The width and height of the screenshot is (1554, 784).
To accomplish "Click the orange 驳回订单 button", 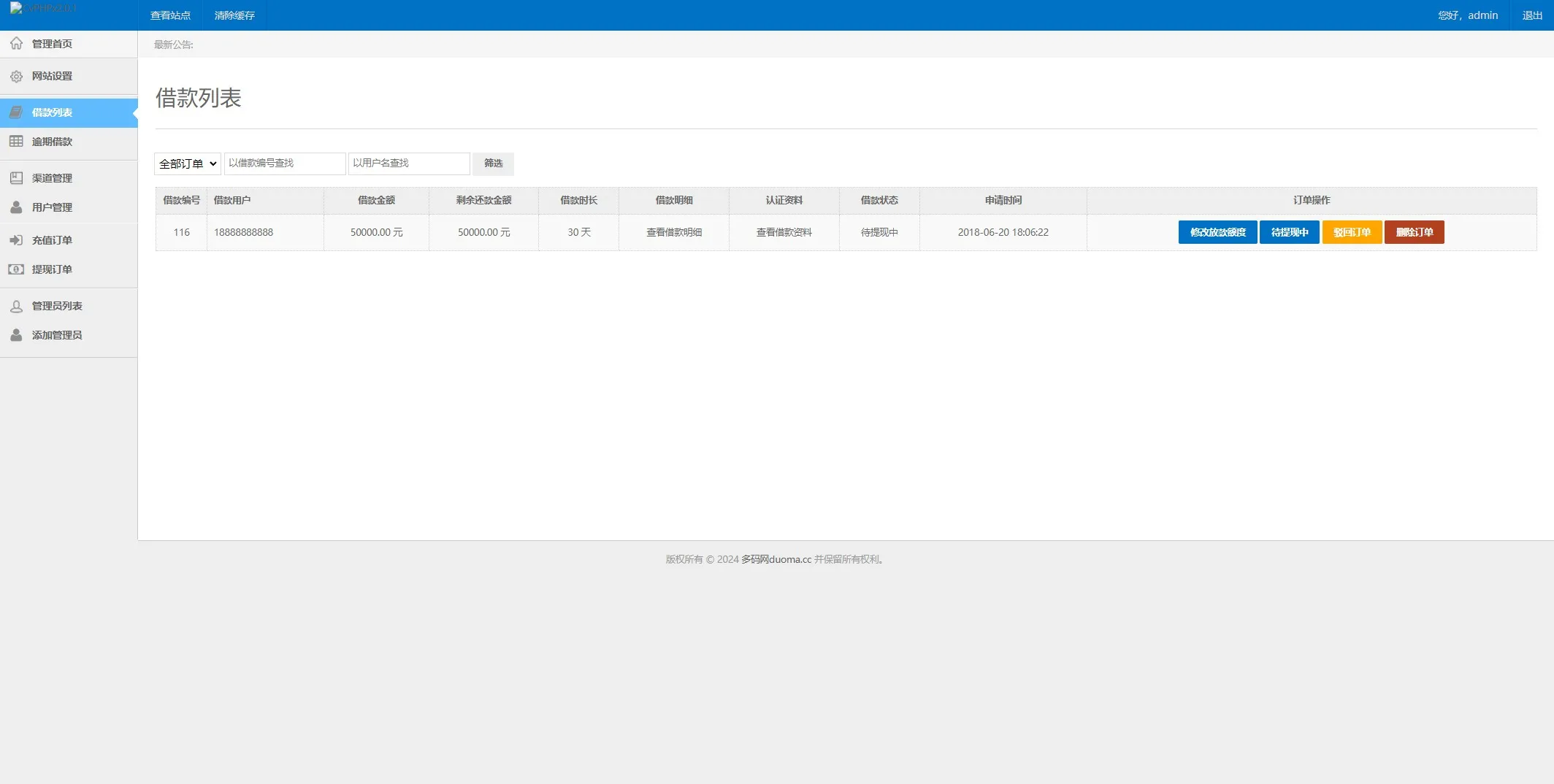I will coord(1352,232).
